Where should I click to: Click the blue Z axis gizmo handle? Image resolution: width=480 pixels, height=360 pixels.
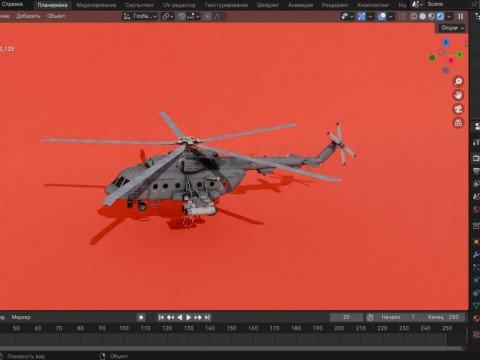point(446,42)
